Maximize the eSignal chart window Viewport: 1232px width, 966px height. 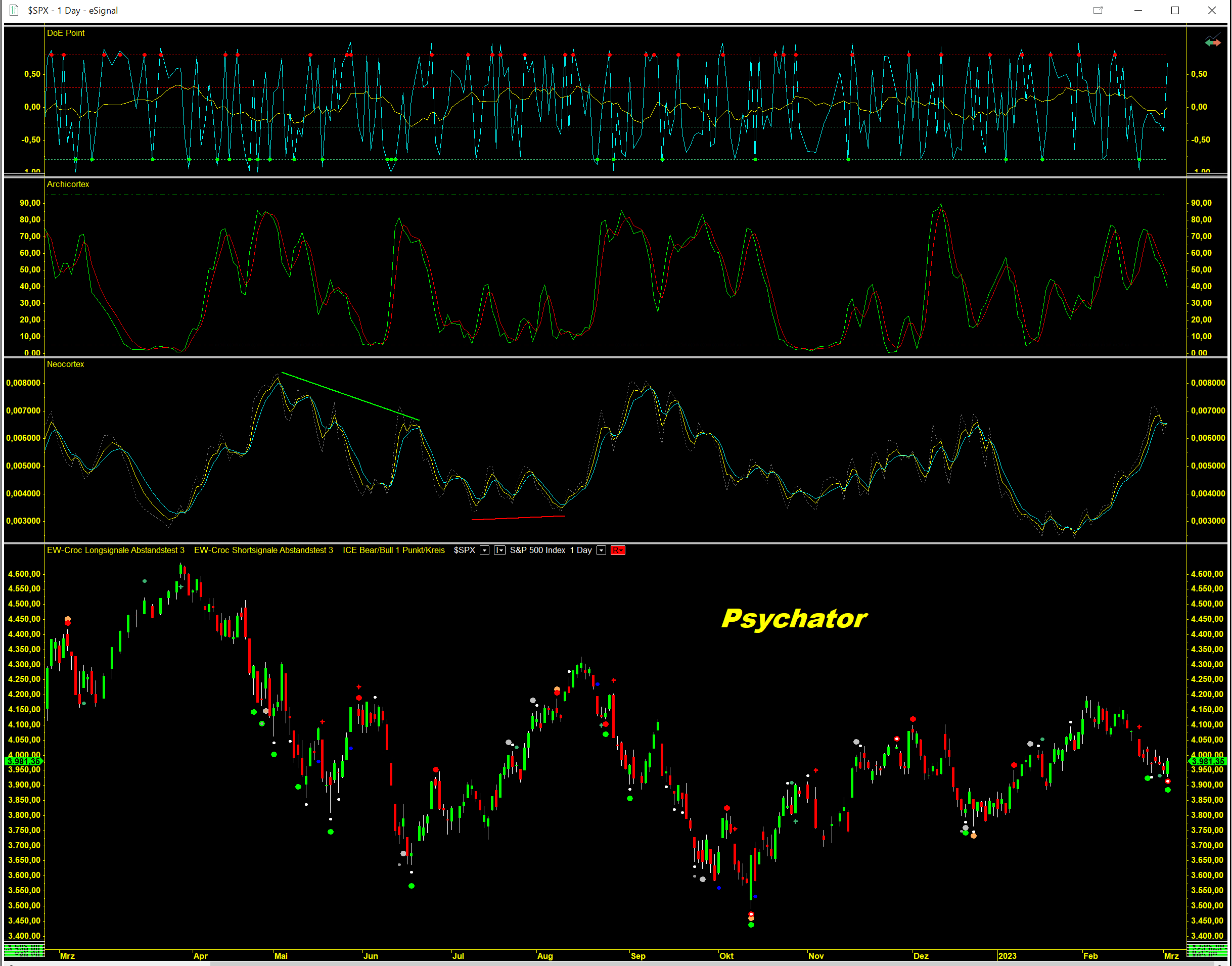1175,10
